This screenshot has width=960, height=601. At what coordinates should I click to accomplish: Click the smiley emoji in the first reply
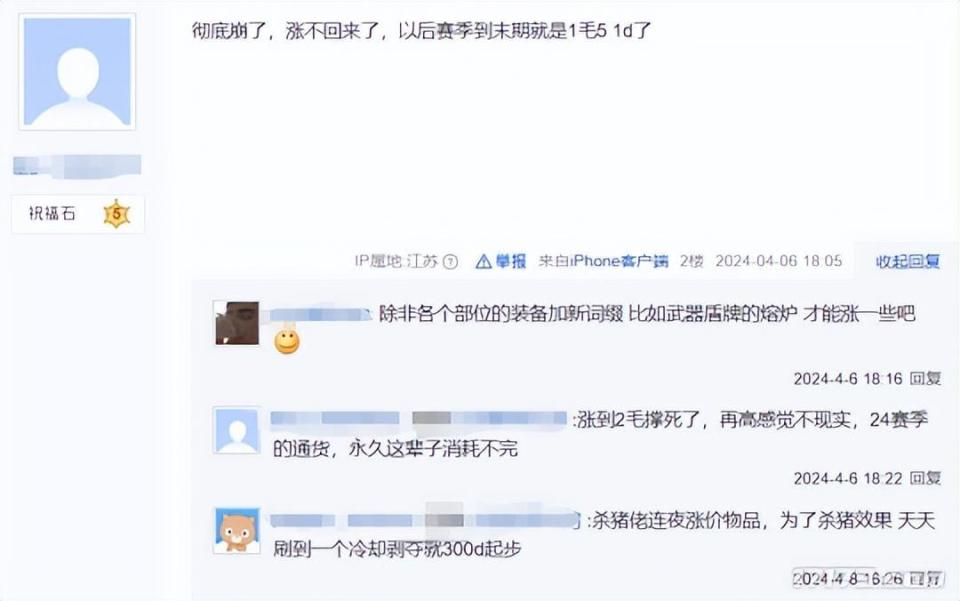point(287,342)
